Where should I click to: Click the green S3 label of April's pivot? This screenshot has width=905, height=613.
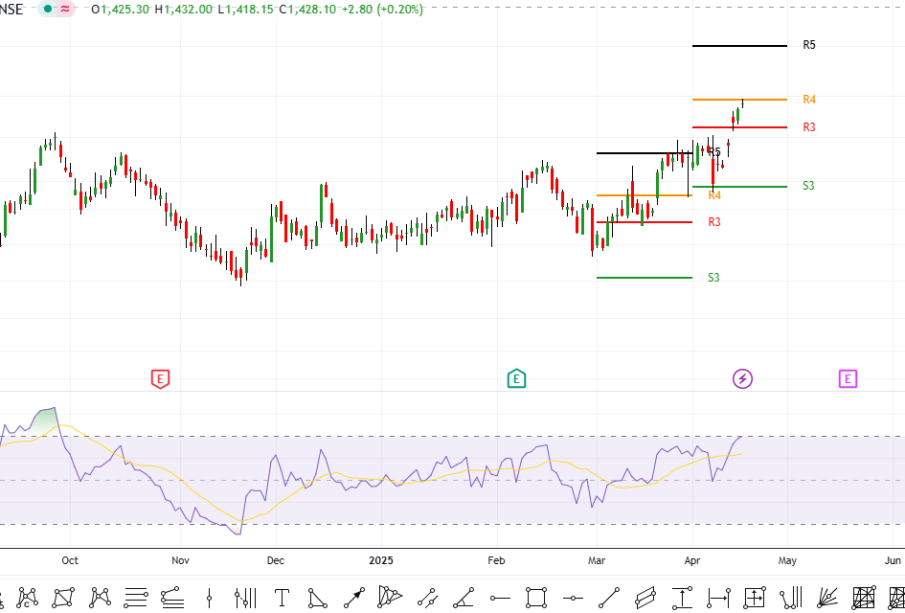[x=809, y=186]
